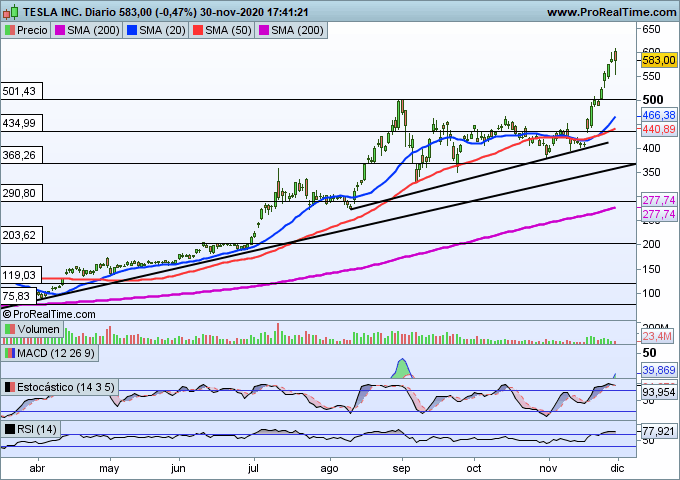Screen dimensions: 680x480
Task: Click the MACD indicator icon
Action: pos(10,353)
